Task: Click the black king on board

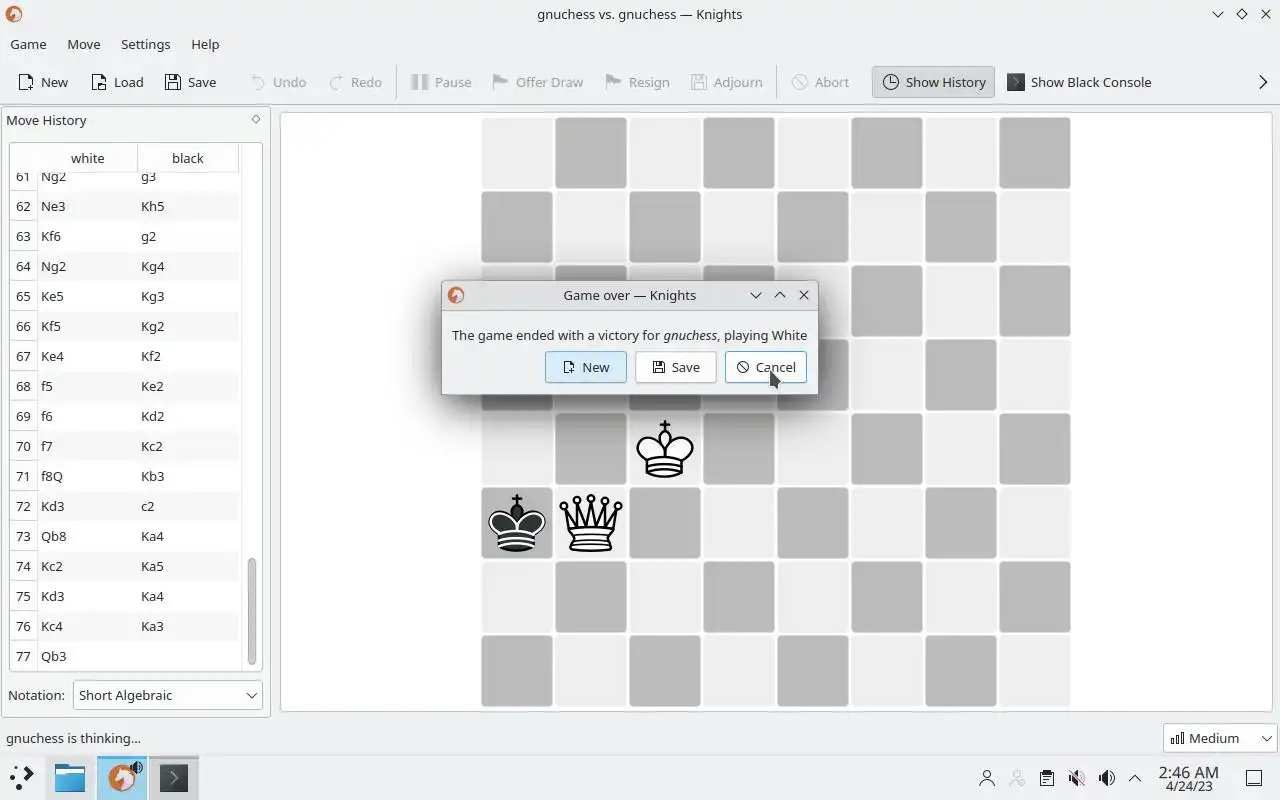Action: [517, 523]
